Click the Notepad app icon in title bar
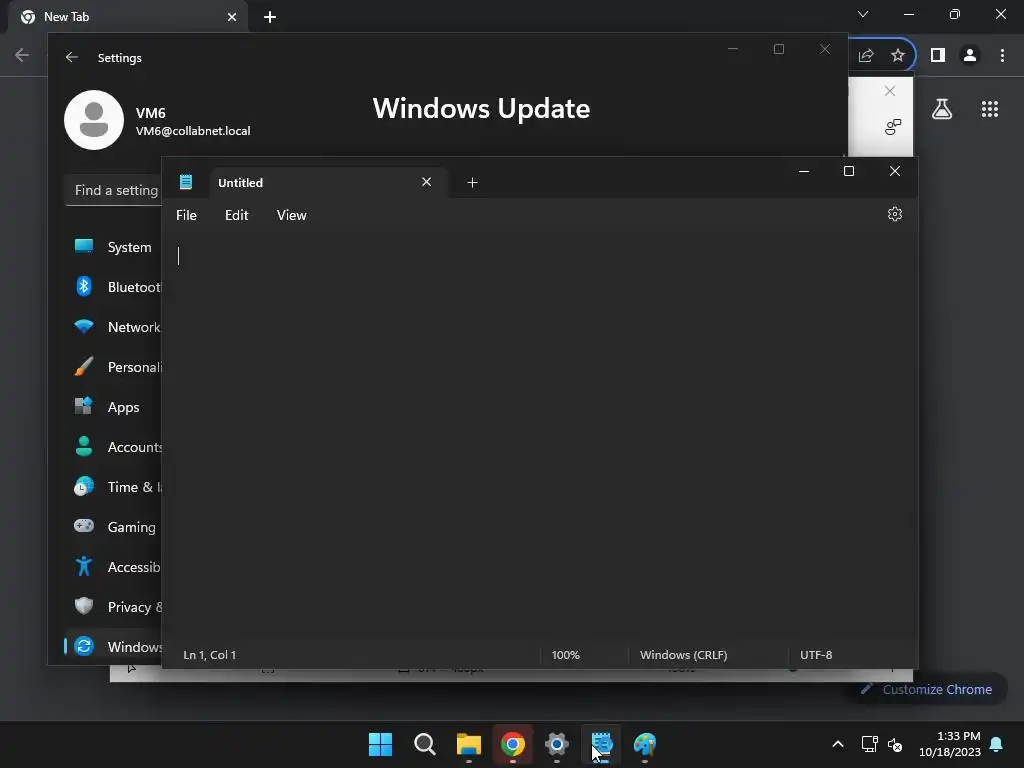The height and width of the screenshot is (768, 1024). coord(185,182)
